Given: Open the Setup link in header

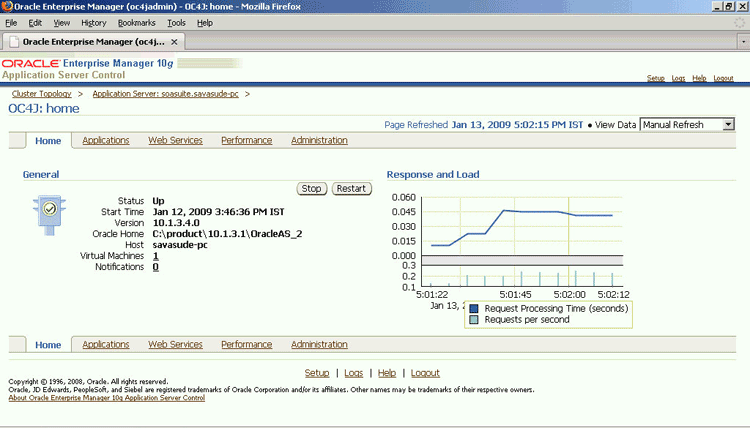Looking at the screenshot, I should point(656,78).
